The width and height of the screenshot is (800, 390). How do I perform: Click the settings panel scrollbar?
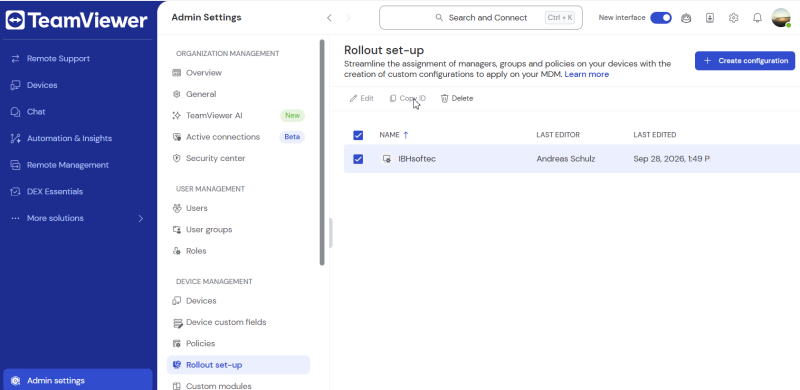322,152
